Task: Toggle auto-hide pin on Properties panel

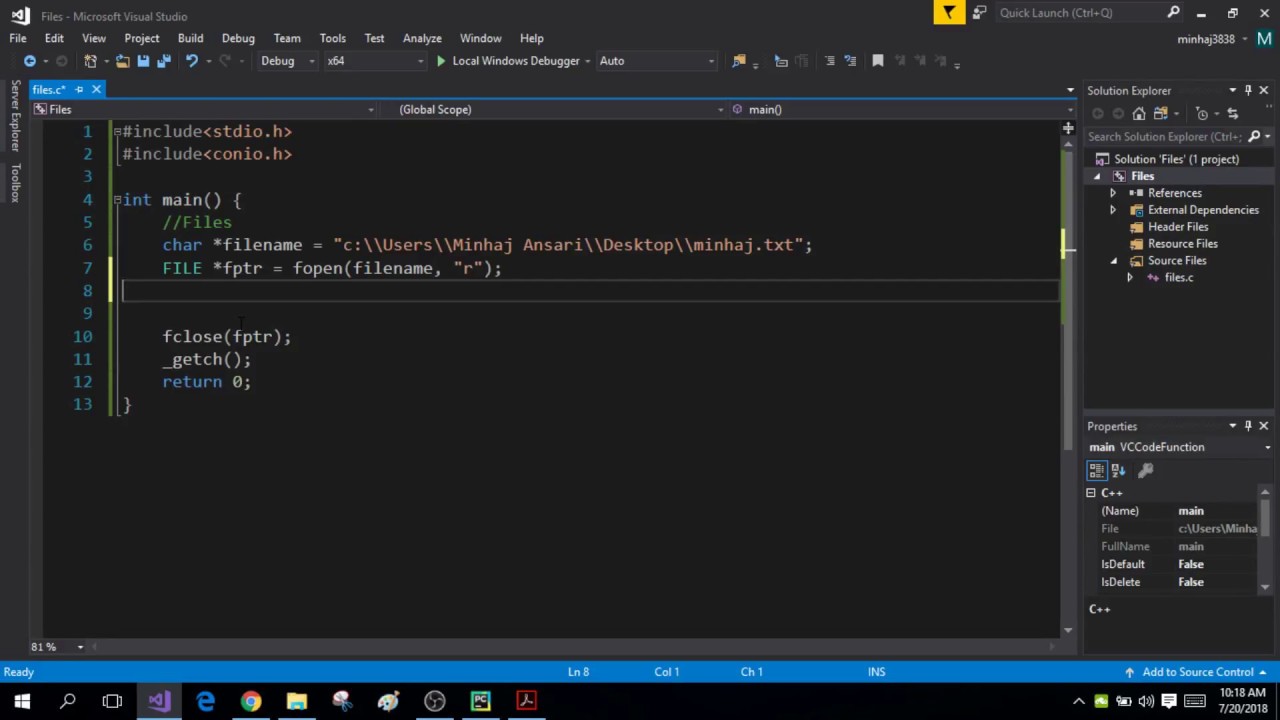Action: [1247, 426]
